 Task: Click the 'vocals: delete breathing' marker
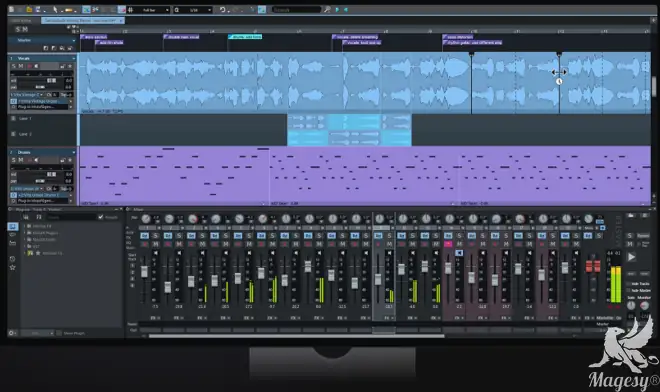[355, 37]
